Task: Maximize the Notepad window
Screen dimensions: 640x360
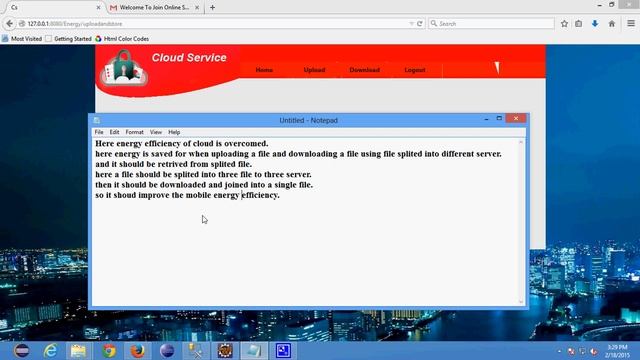Action: [x=499, y=119]
